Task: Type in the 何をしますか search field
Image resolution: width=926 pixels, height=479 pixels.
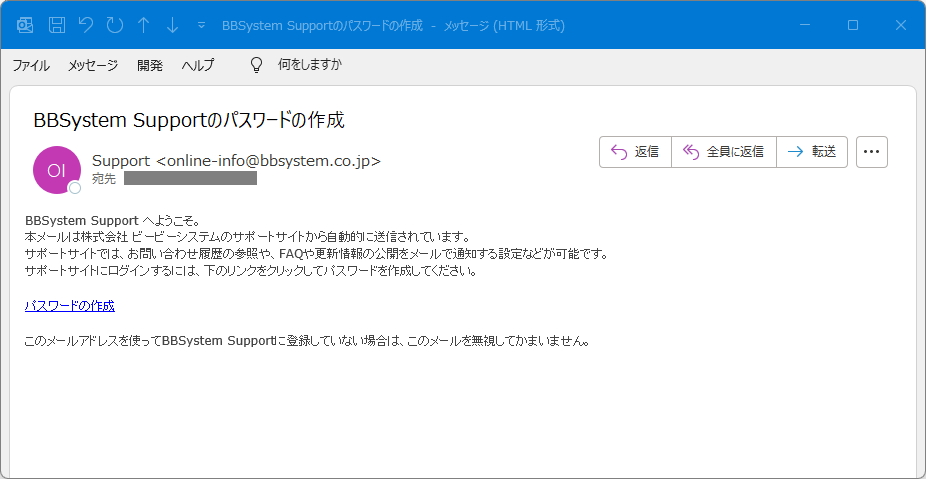Action: click(310, 65)
